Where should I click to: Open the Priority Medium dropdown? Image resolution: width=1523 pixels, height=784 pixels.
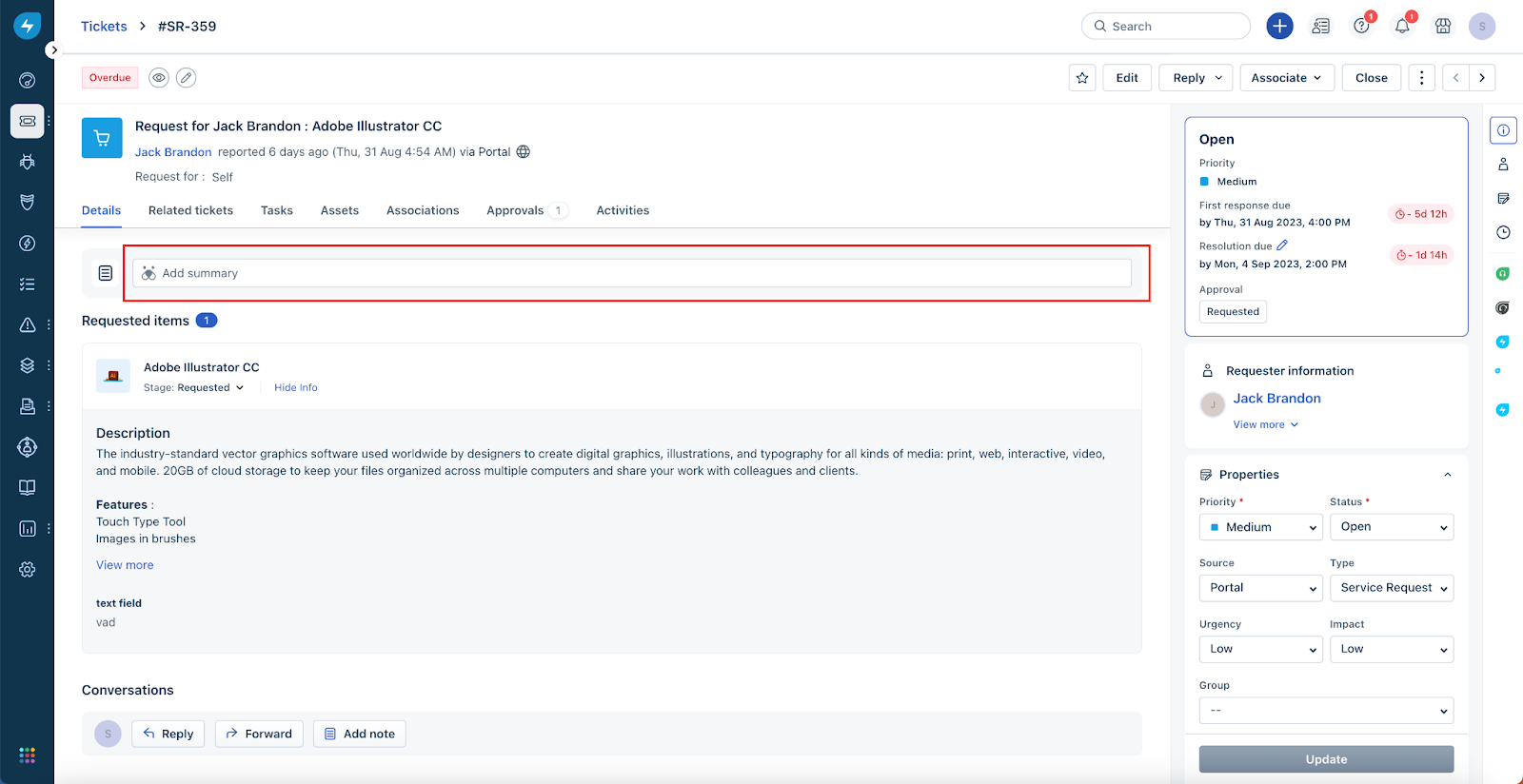coord(1261,527)
